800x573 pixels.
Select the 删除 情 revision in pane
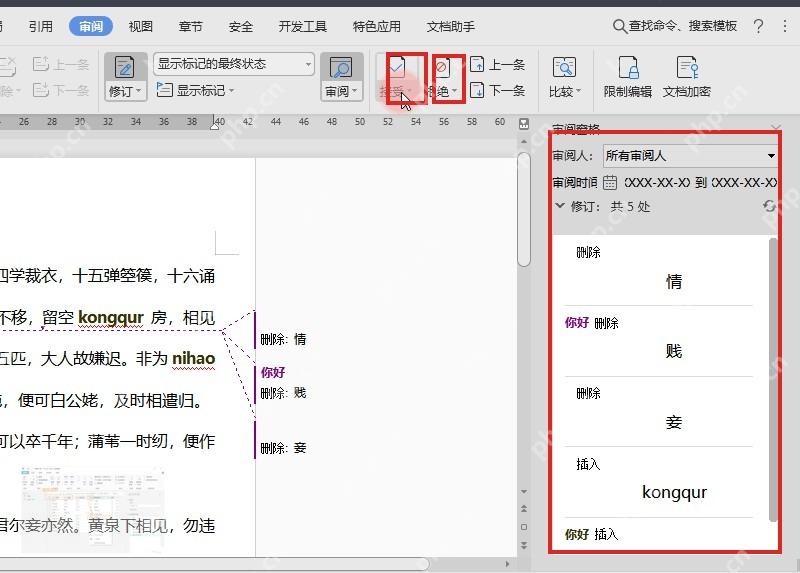(x=658, y=270)
